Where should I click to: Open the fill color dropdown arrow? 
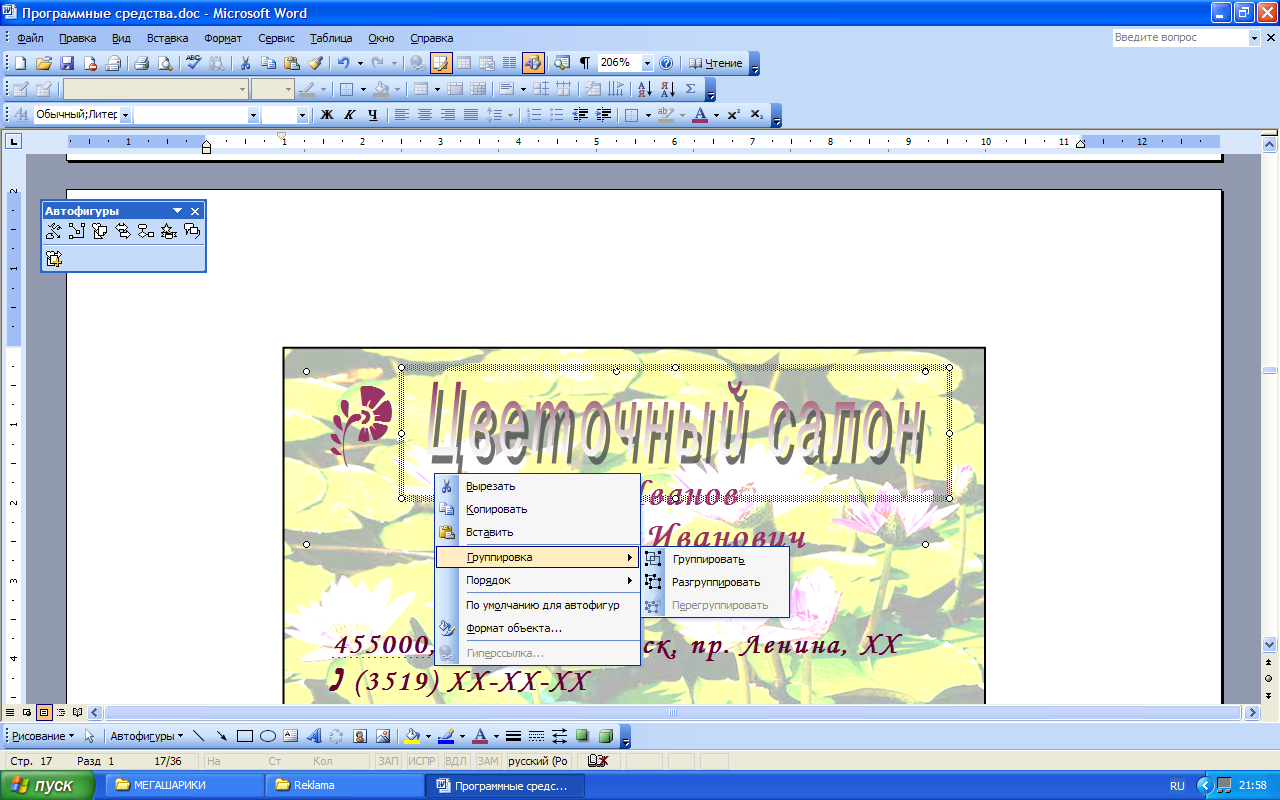(428, 736)
